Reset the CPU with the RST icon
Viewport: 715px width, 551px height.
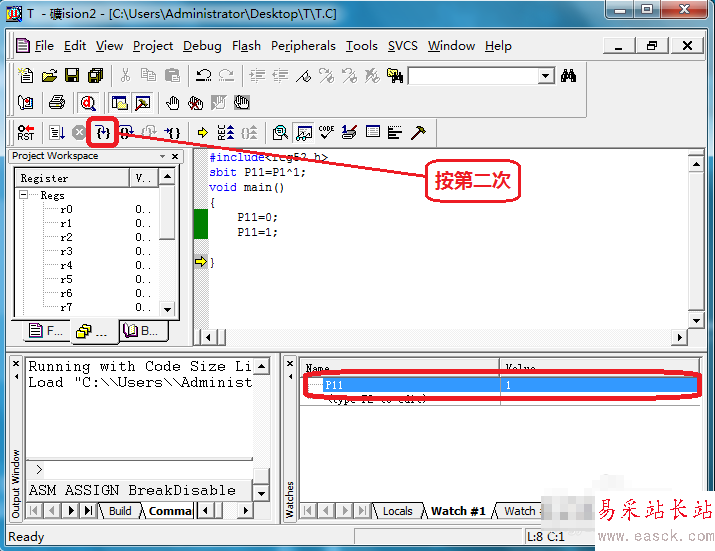click(26, 133)
